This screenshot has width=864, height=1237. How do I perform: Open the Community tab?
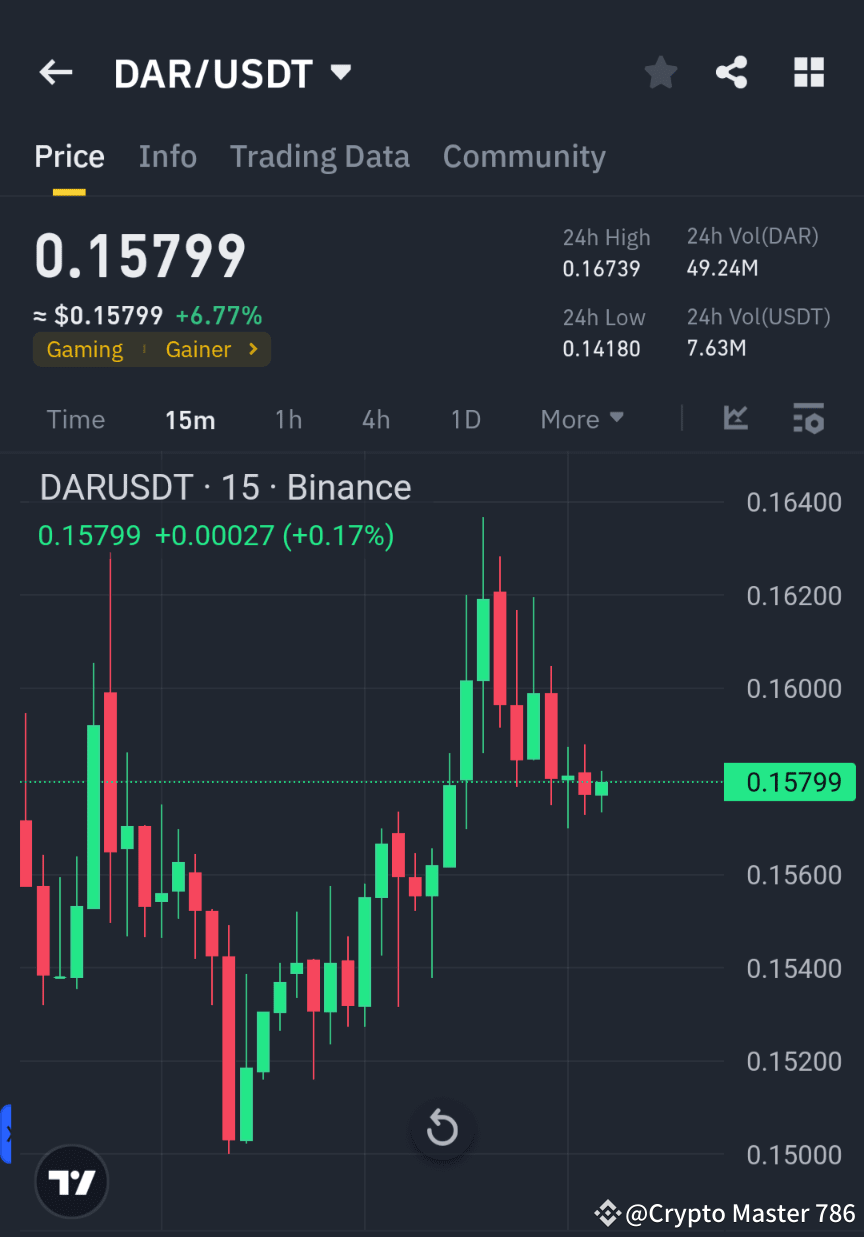click(524, 156)
